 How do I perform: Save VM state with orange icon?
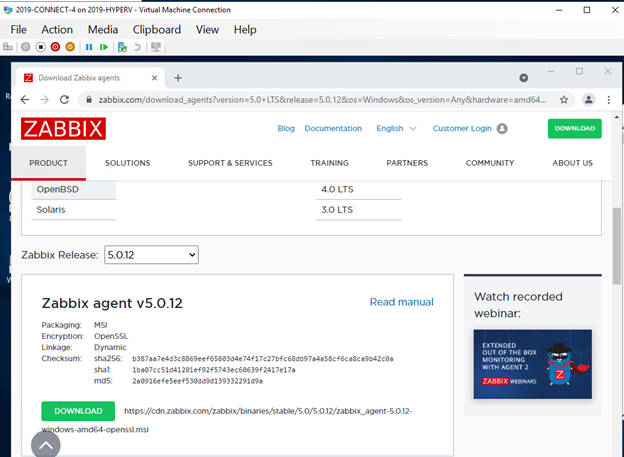70,47
